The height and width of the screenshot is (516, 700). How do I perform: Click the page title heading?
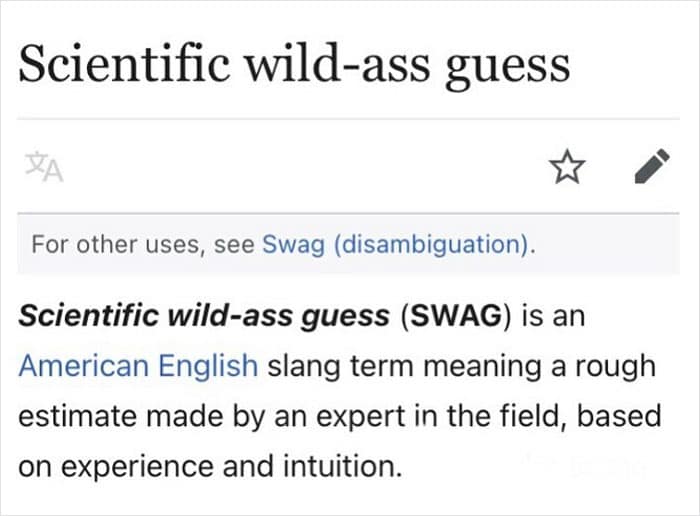[x=294, y=64]
